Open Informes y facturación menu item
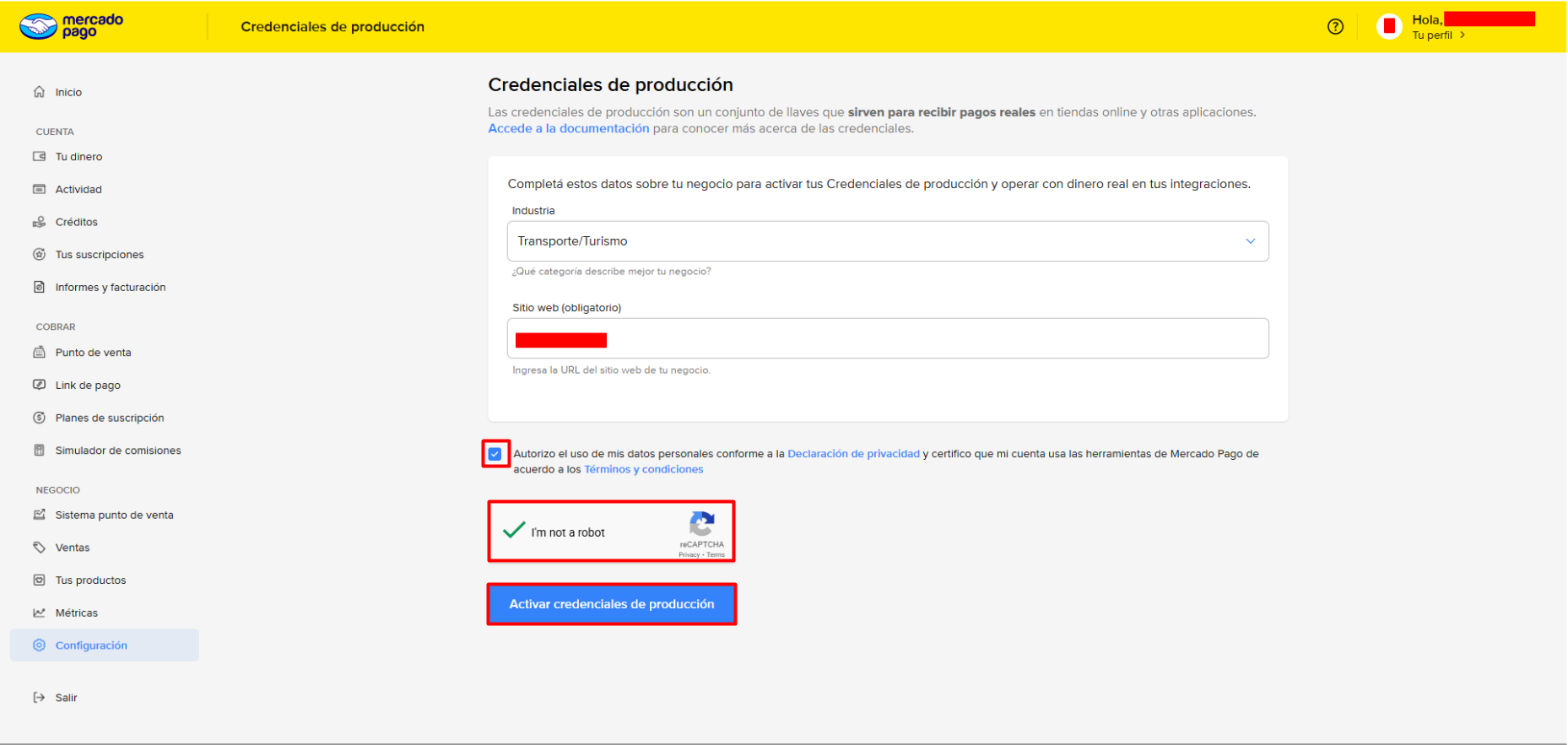 point(111,287)
